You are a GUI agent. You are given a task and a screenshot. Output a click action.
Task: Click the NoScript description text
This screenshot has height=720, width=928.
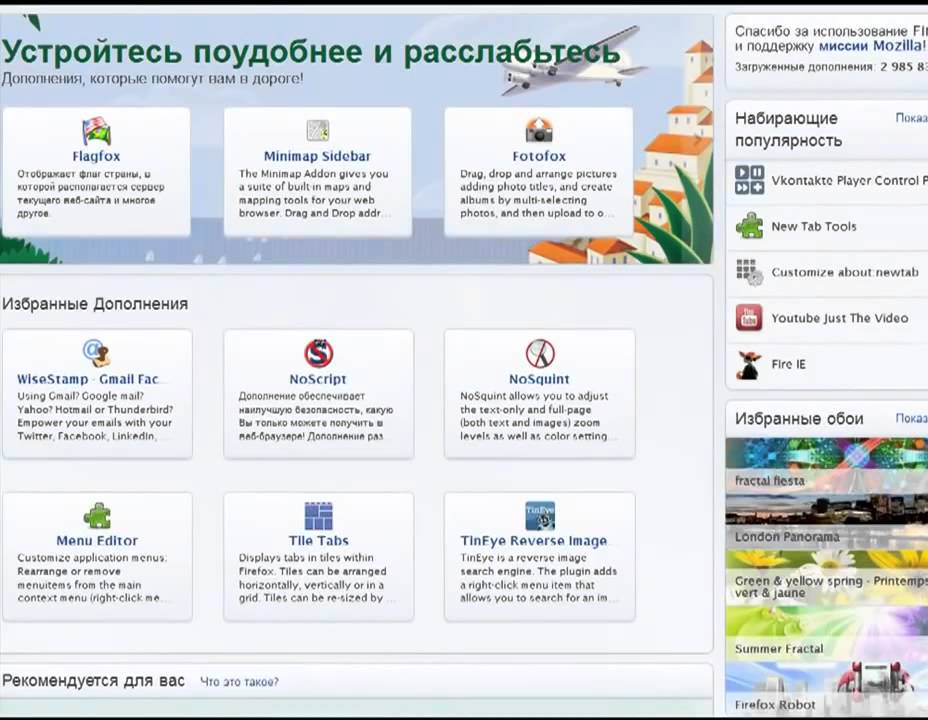pyautogui.click(x=315, y=416)
